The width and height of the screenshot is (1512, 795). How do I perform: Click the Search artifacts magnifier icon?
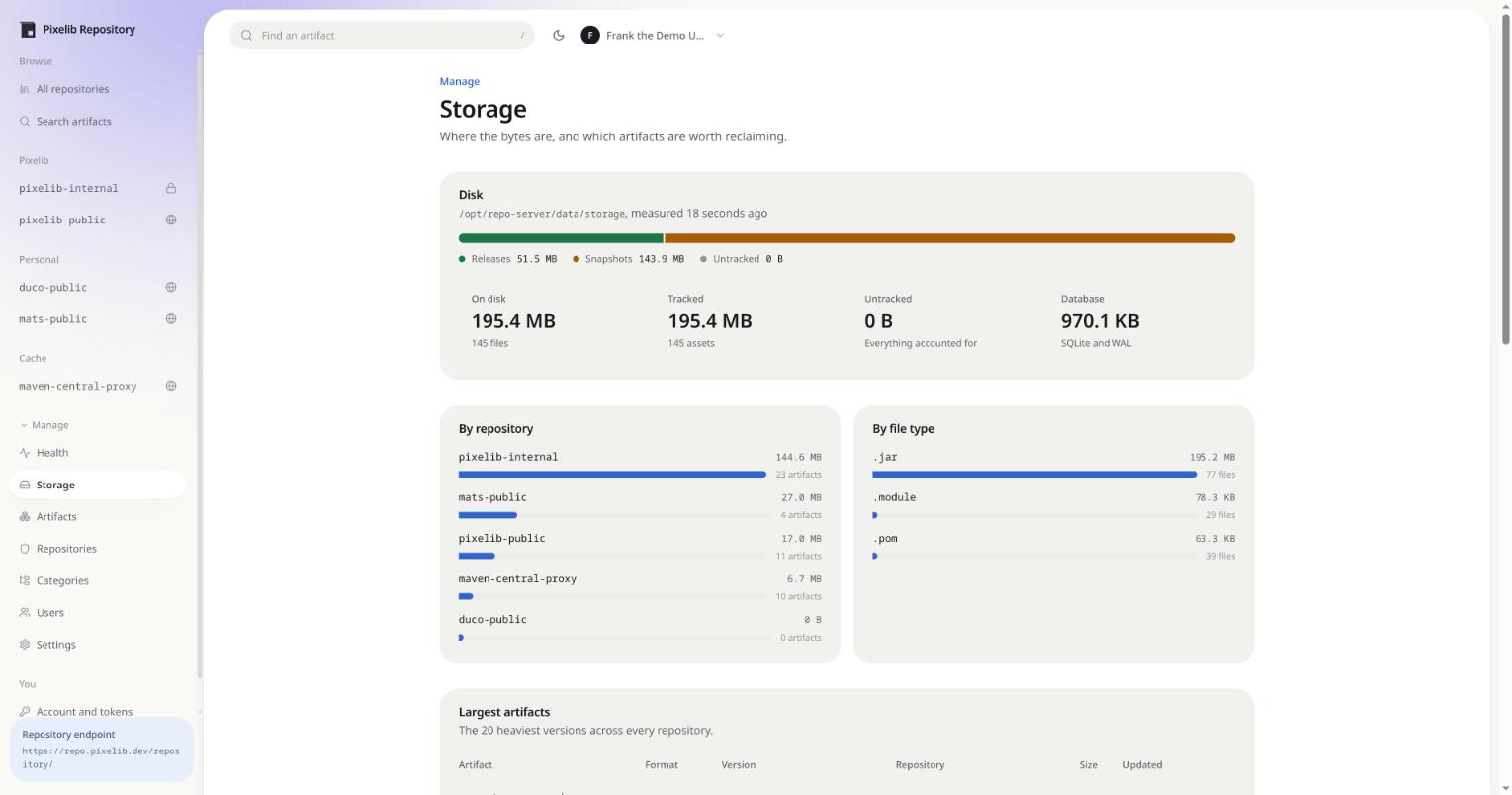25,122
